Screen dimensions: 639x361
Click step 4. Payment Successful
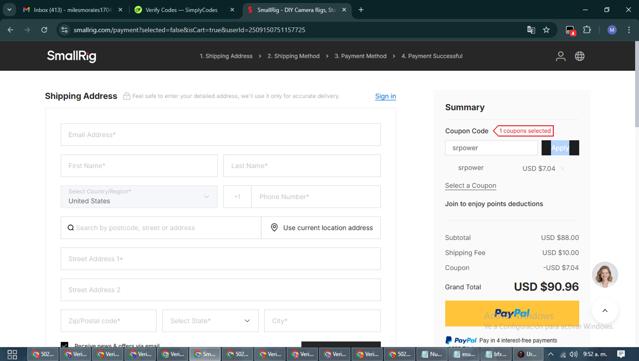click(432, 56)
